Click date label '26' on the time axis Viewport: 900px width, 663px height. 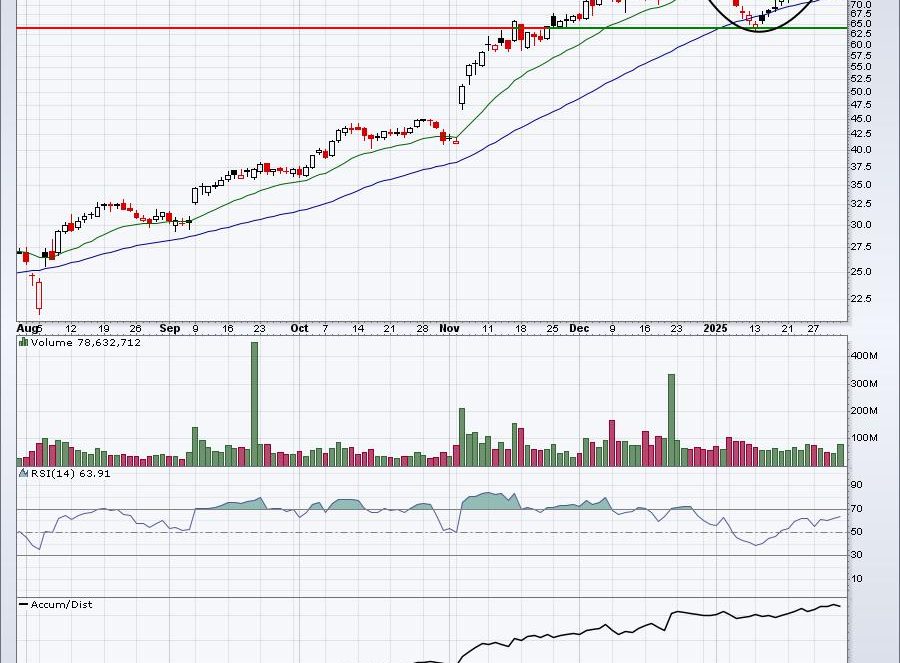coord(135,329)
